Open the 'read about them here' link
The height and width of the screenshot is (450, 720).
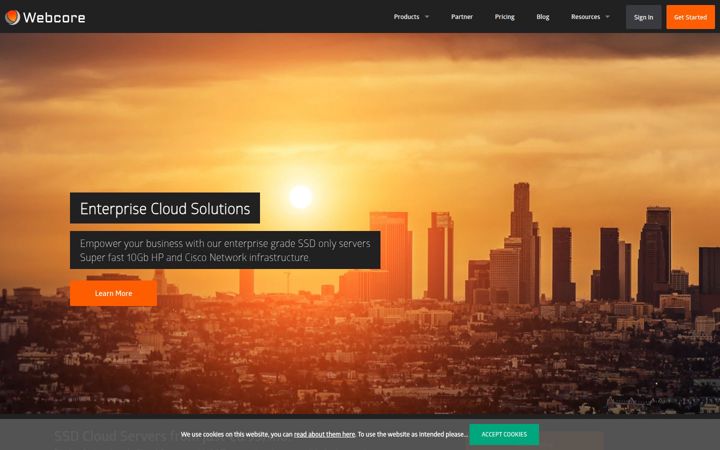(324, 434)
